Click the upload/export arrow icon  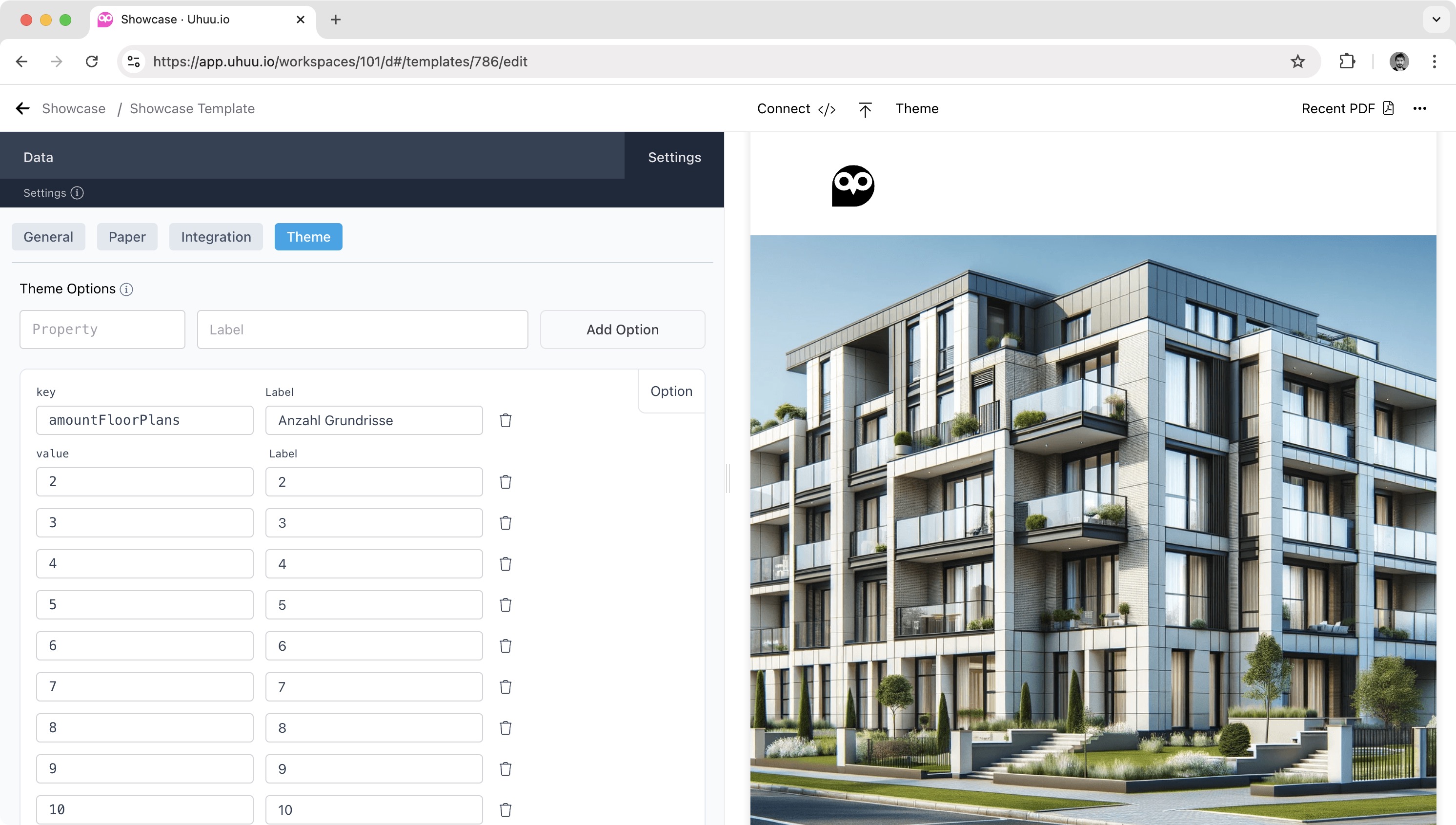coord(863,109)
